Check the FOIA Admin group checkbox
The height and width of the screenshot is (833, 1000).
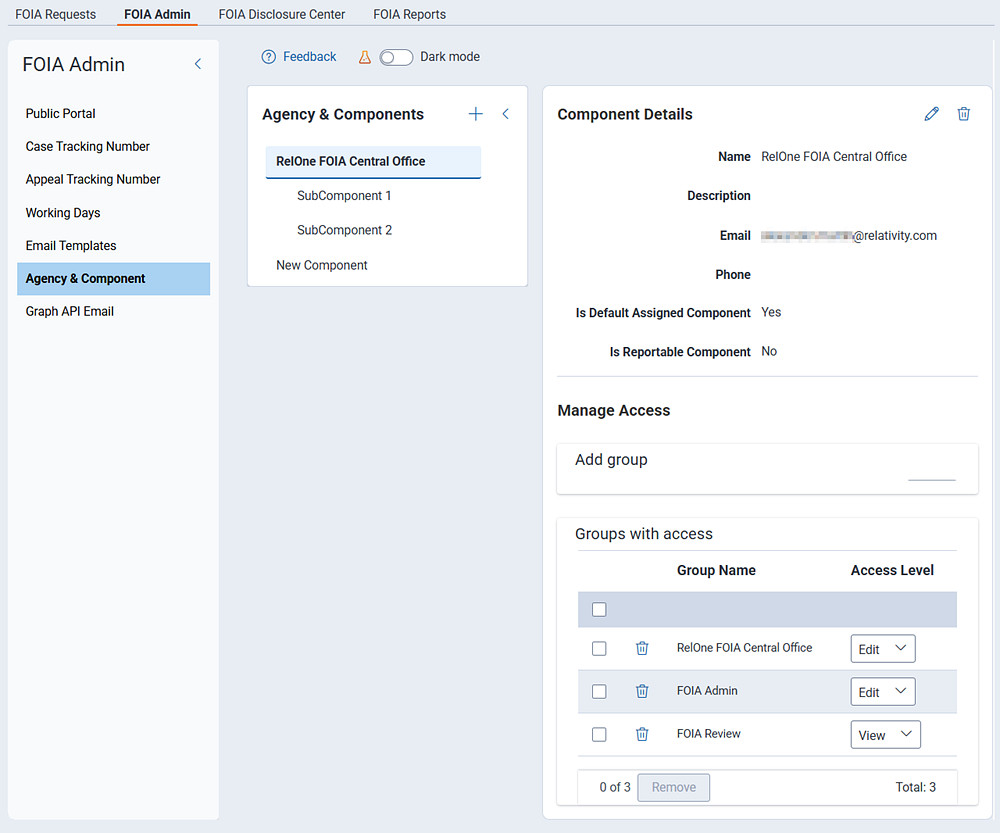(x=599, y=691)
